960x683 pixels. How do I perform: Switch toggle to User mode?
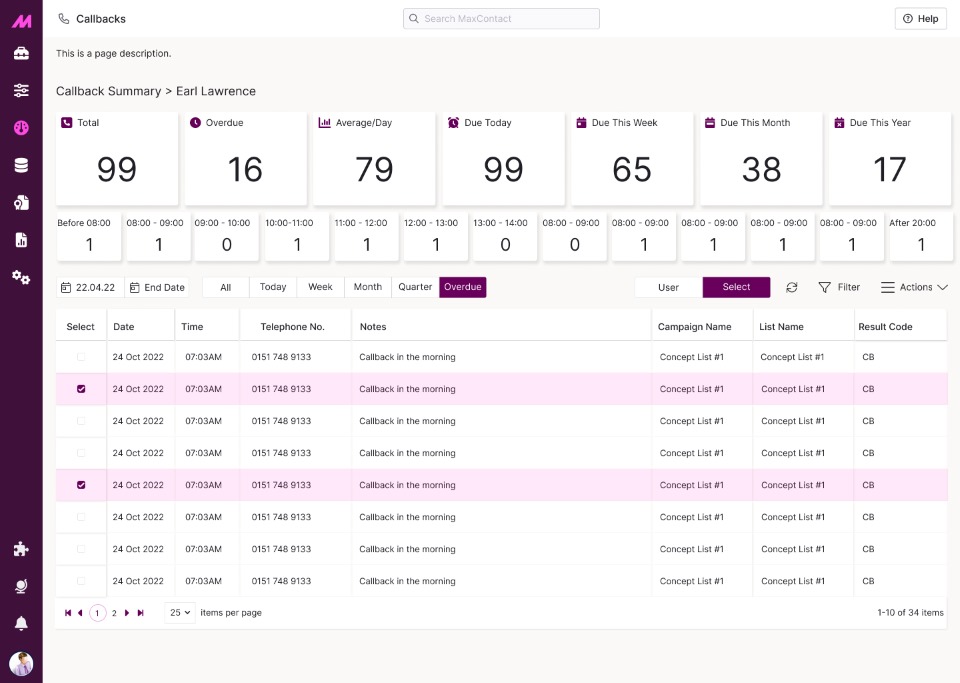coord(669,287)
